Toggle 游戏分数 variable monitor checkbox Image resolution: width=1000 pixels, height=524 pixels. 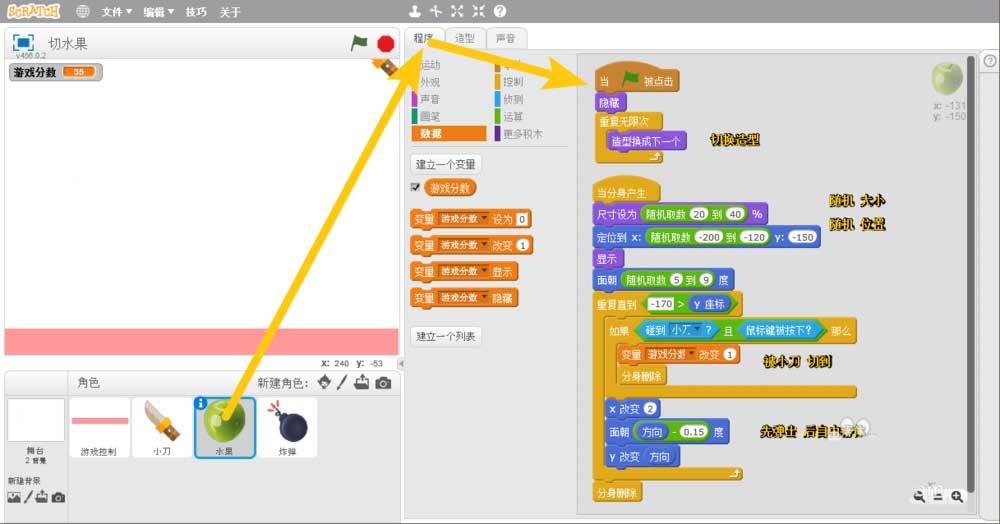click(415, 187)
